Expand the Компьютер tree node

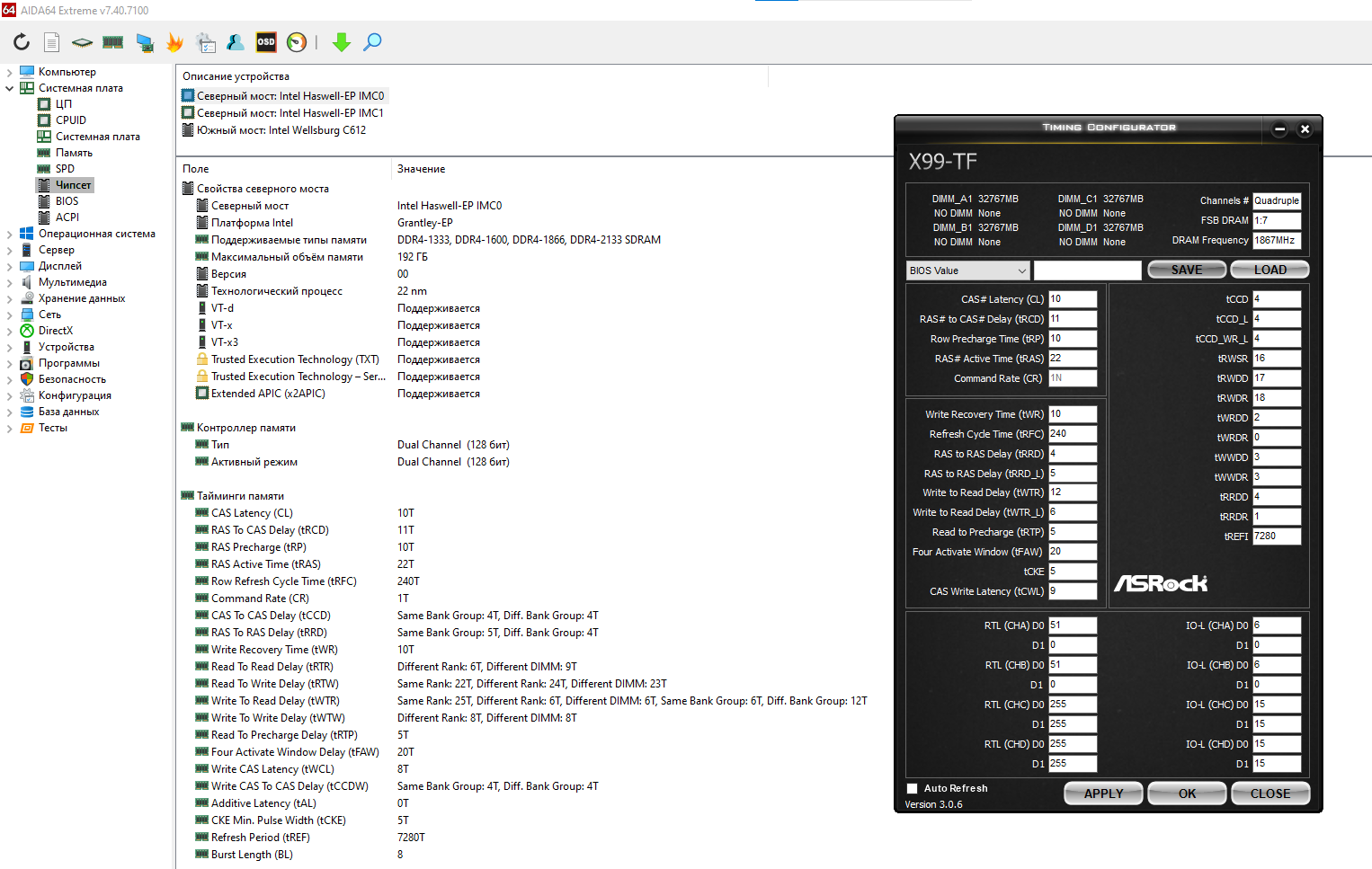point(9,72)
